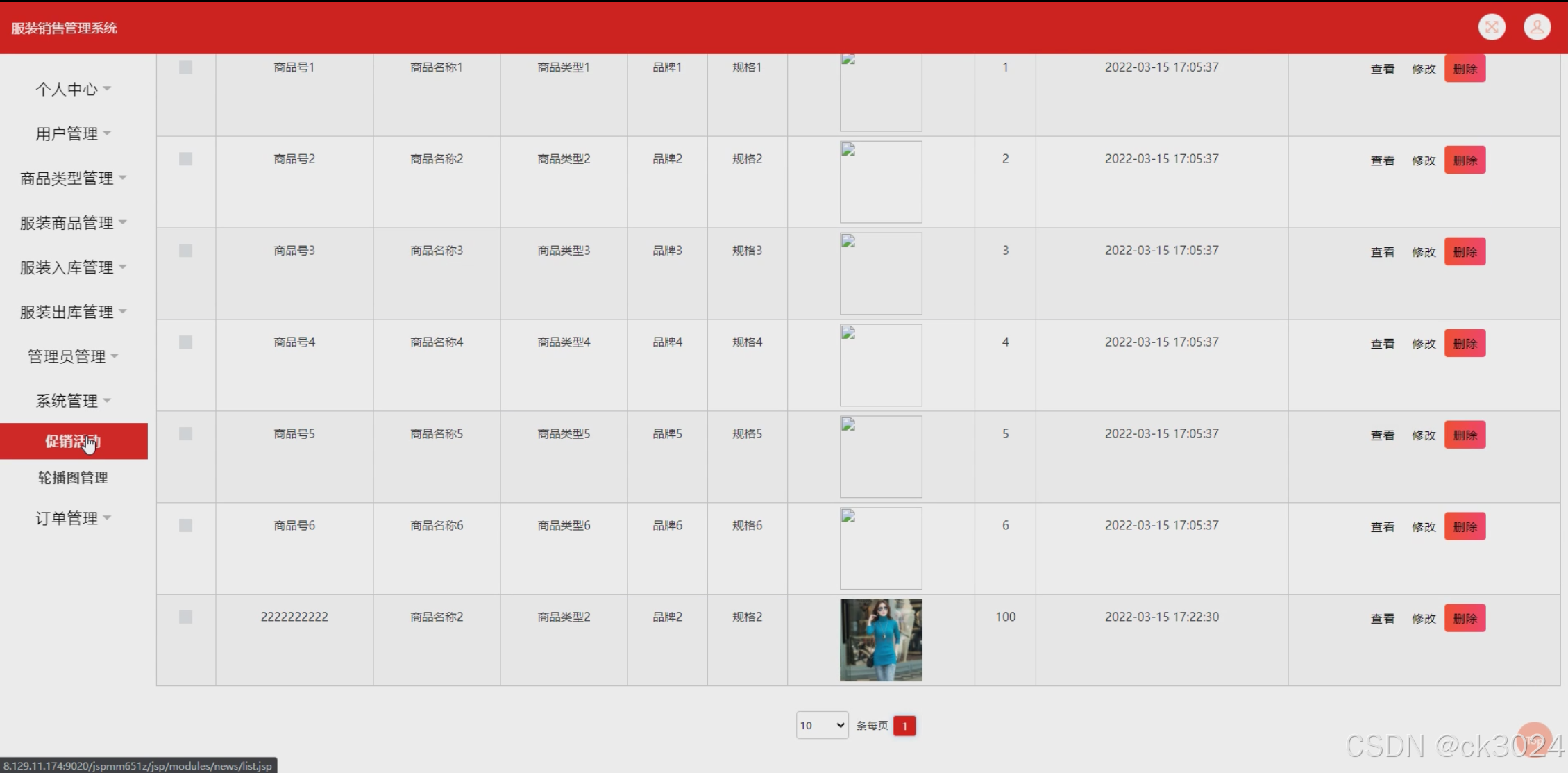Click 修改 for item 2222222222
Viewport: 1568px width, 773px height.
(x=1423, y=619)
